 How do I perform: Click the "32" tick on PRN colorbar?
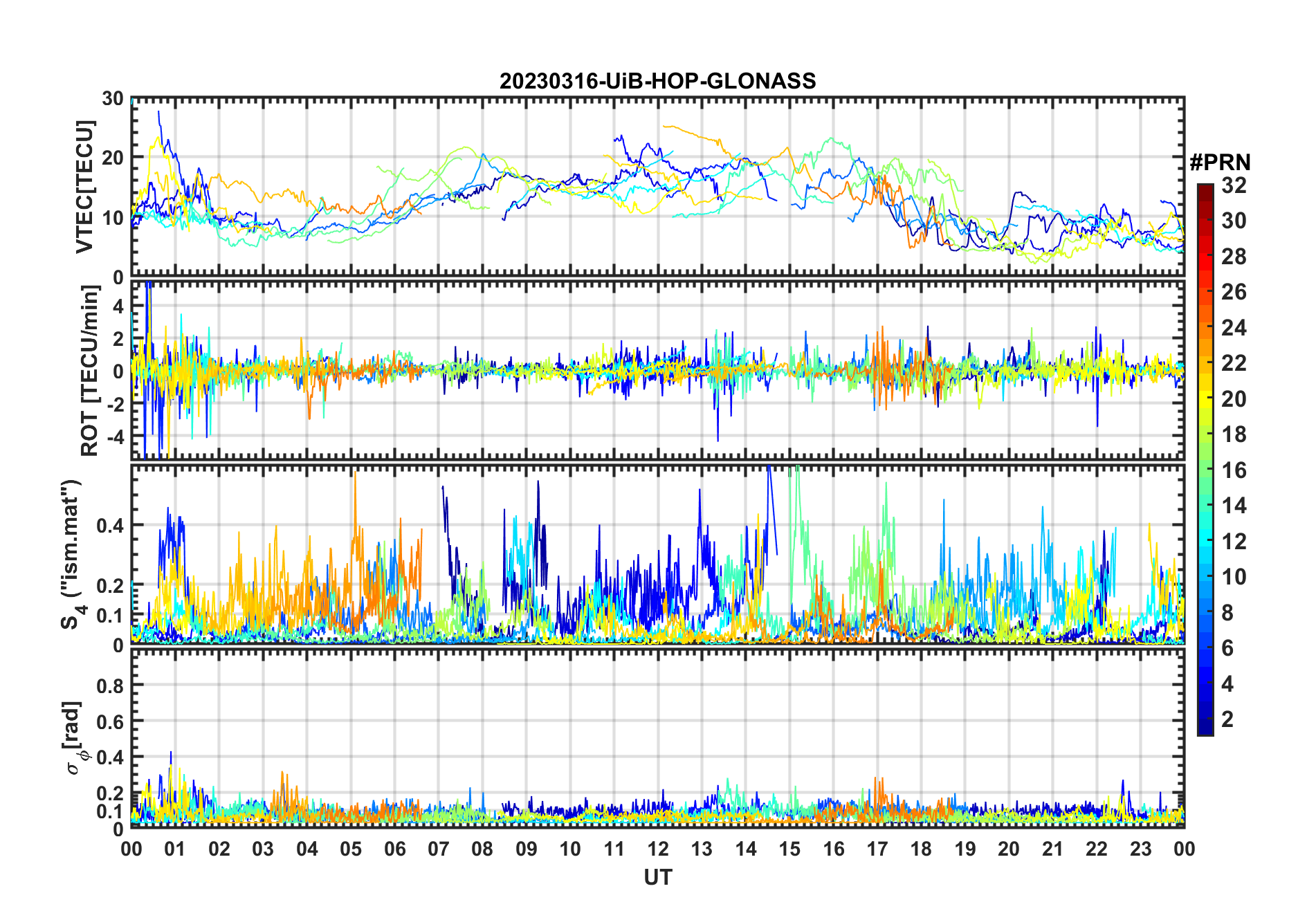click(1234, 185)
